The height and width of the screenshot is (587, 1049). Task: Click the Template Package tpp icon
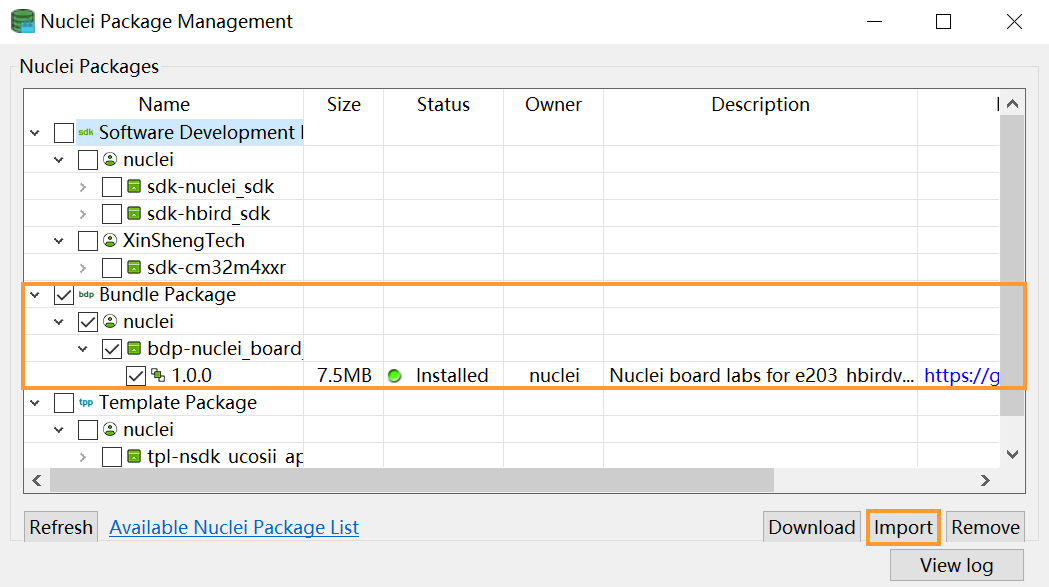[86, 403]
